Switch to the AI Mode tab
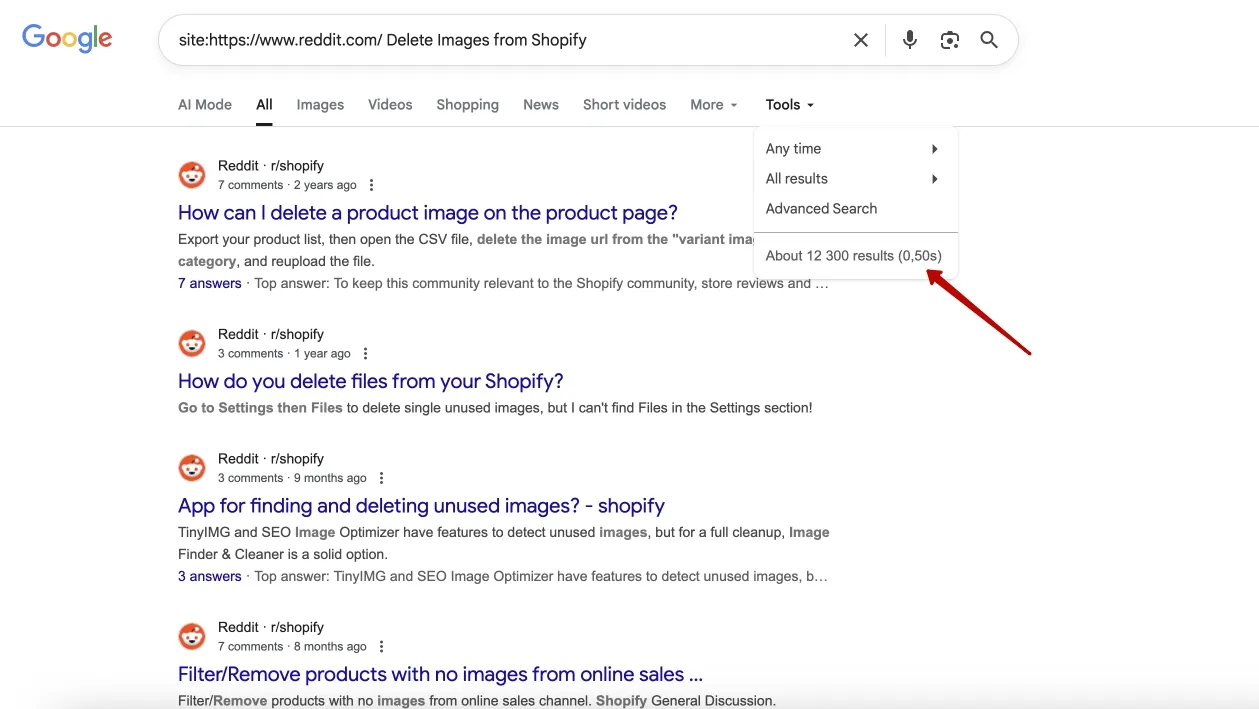The height and width of the screenshot is (709, 1259). coord(204,104)
